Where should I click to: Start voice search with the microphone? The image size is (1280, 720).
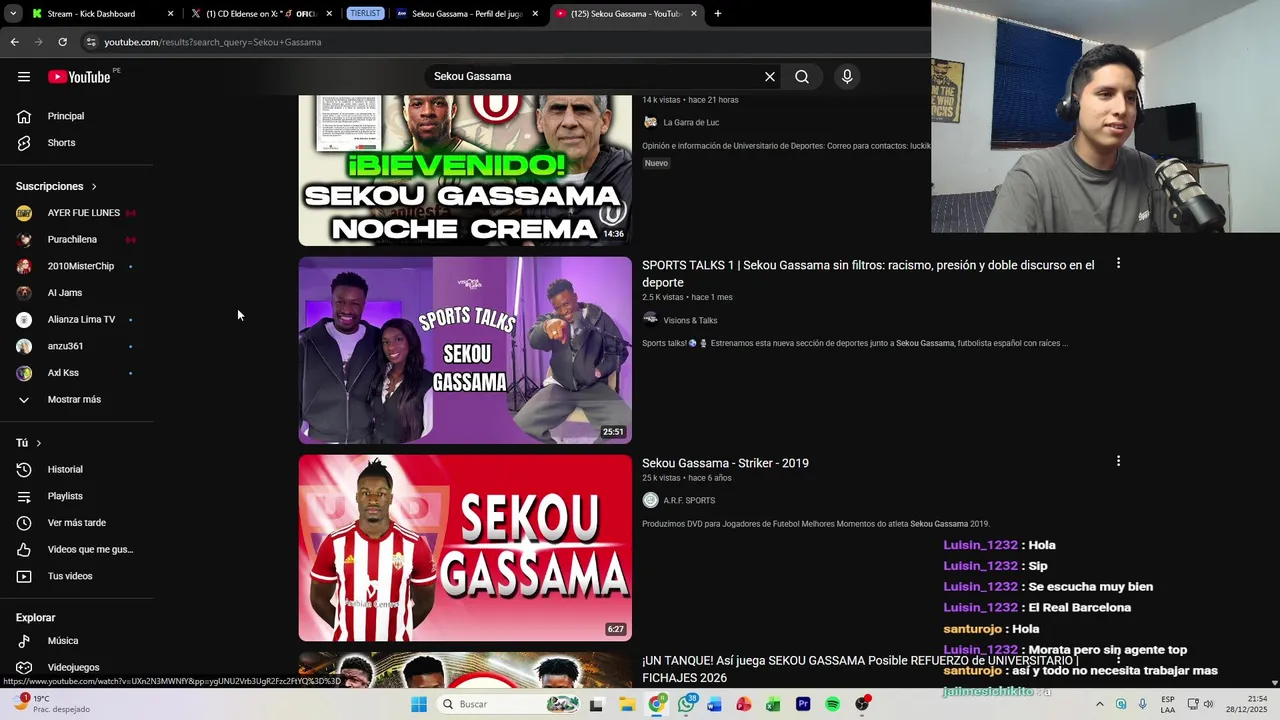[847, 77]
